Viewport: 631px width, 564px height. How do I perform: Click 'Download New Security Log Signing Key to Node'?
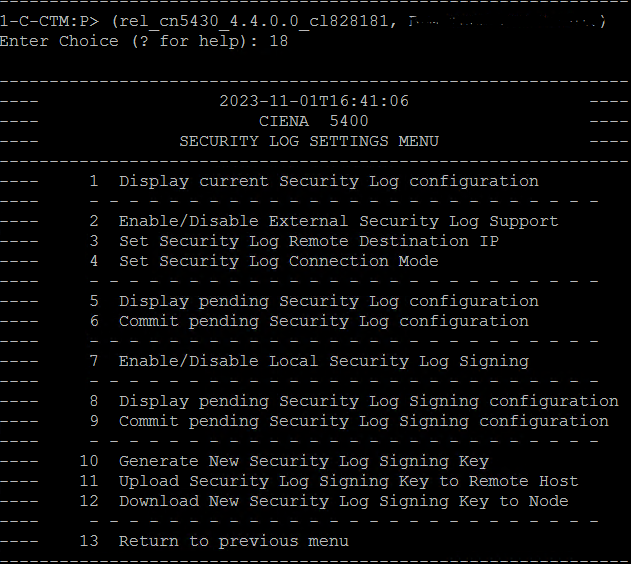pos(344,501)
